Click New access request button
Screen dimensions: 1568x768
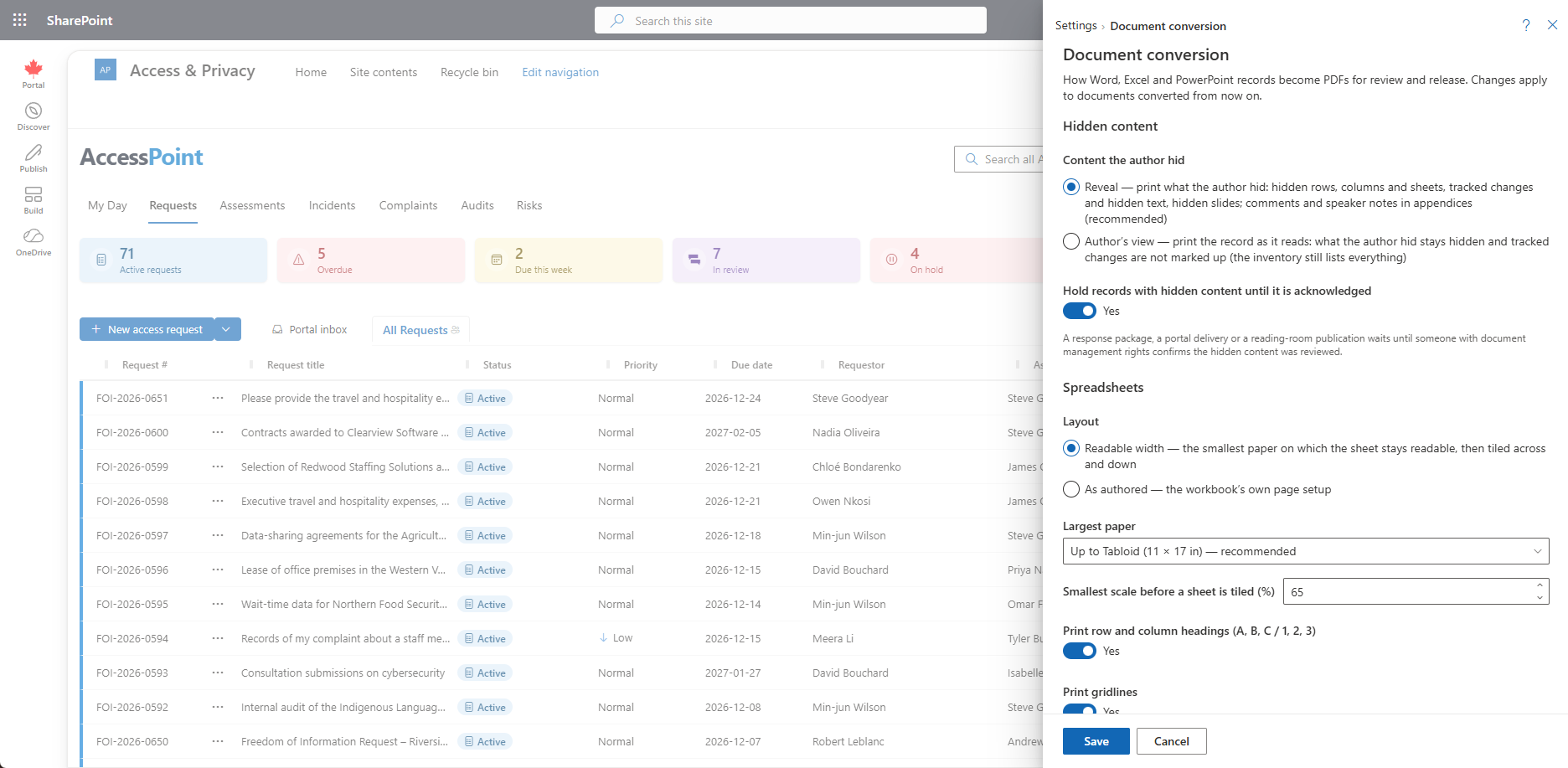point(147,329)
